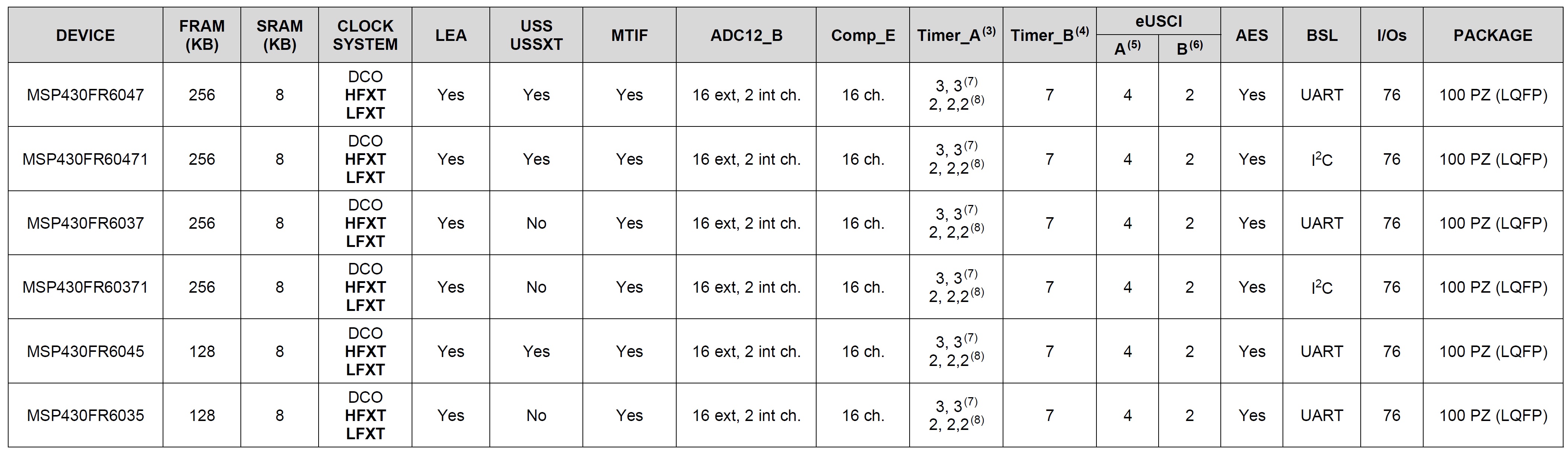Click the MSP430FR6035 device name

[x=85, y=415]
